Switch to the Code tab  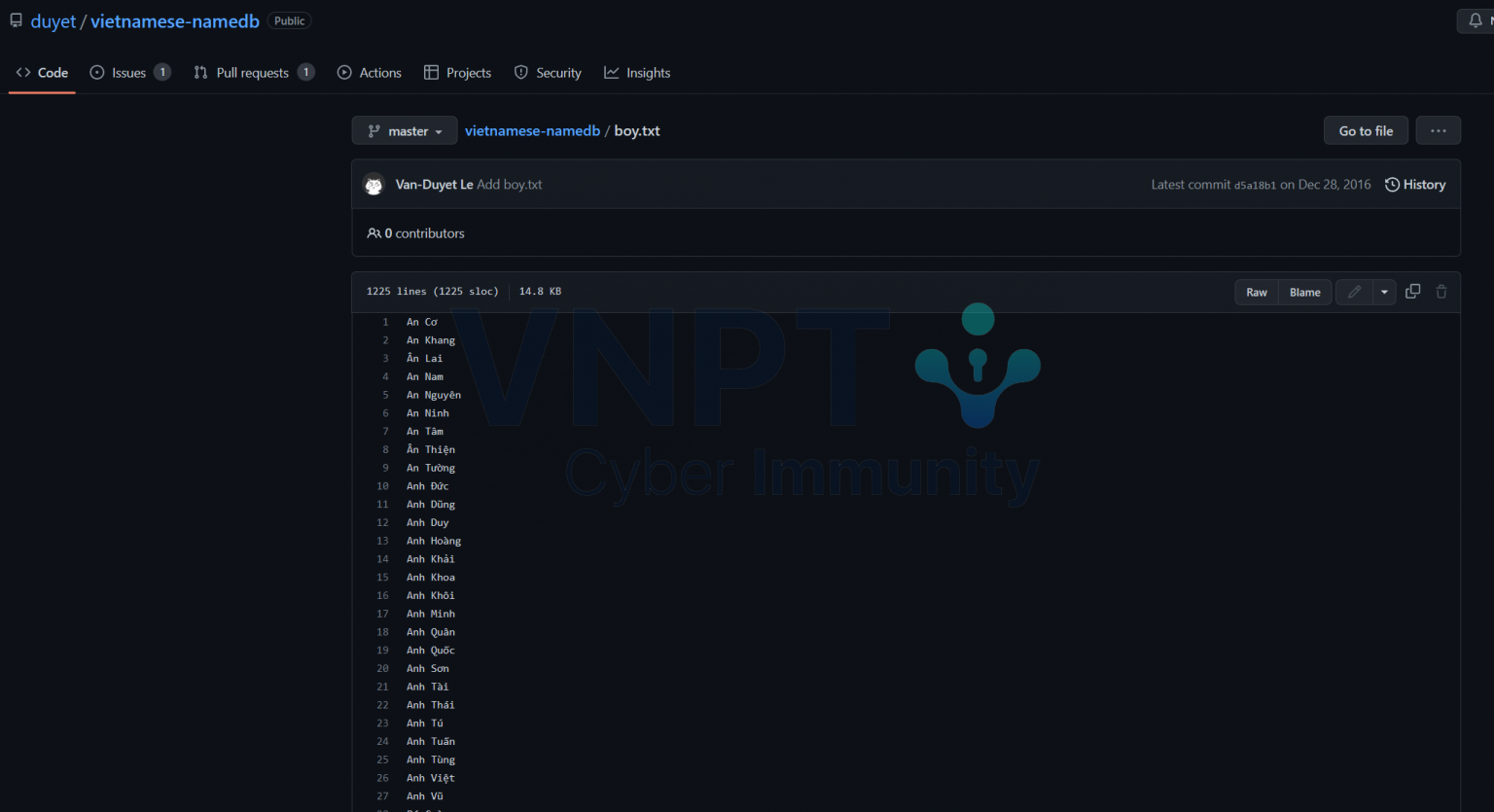(42, 72)
